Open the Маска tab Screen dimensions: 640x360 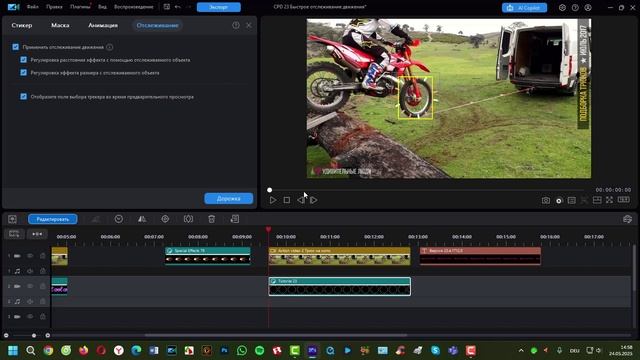tap(60, 25)
